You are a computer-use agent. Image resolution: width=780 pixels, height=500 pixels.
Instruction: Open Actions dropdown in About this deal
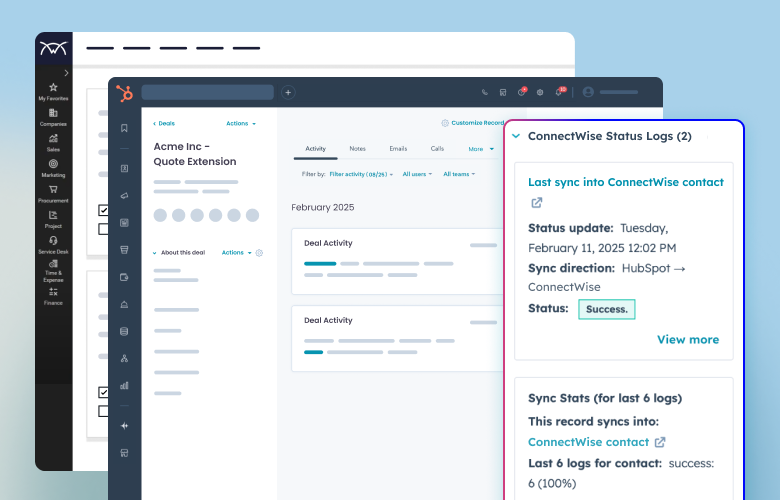click(236, 253)
